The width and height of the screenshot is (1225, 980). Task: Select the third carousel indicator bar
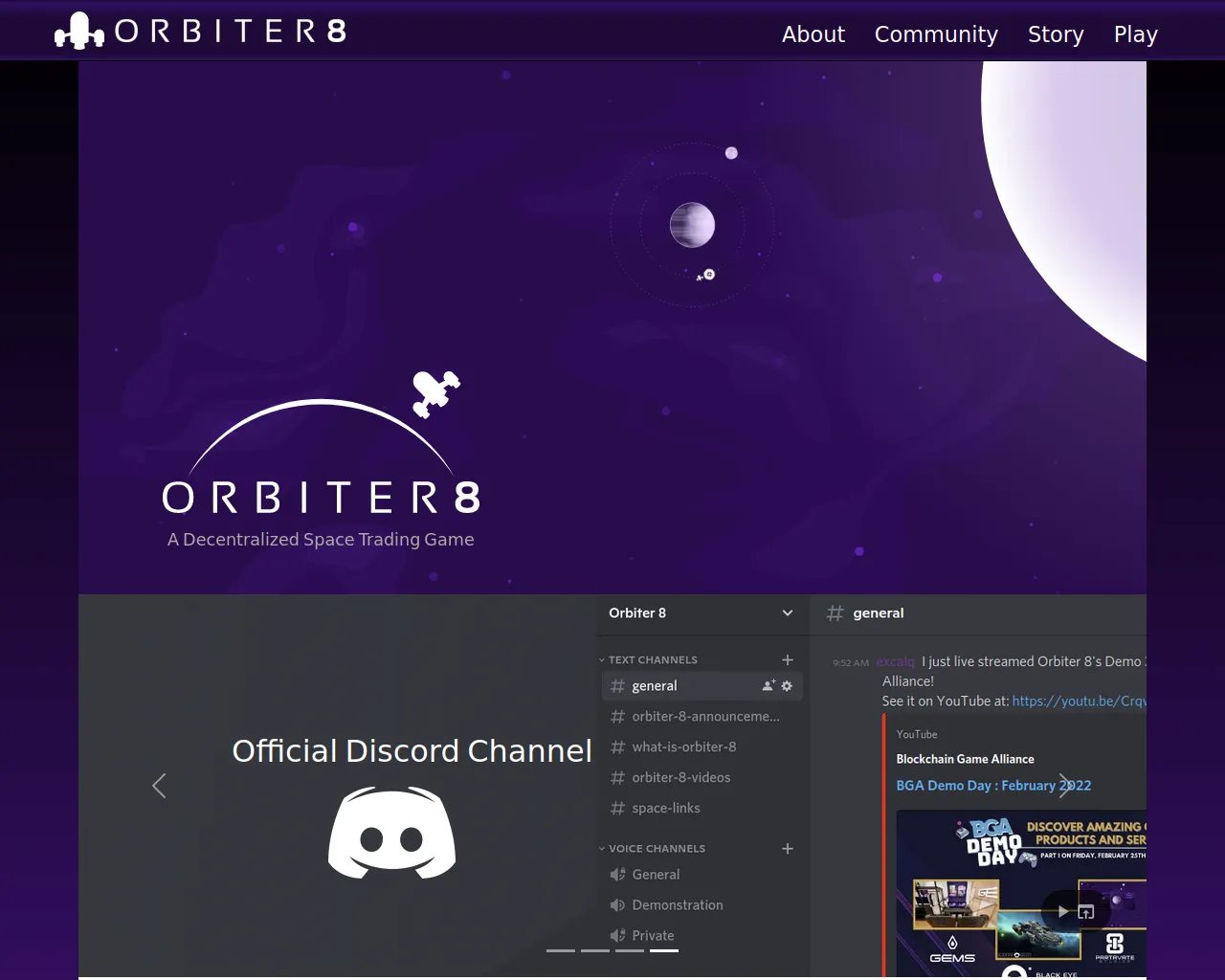coord(630,950)
